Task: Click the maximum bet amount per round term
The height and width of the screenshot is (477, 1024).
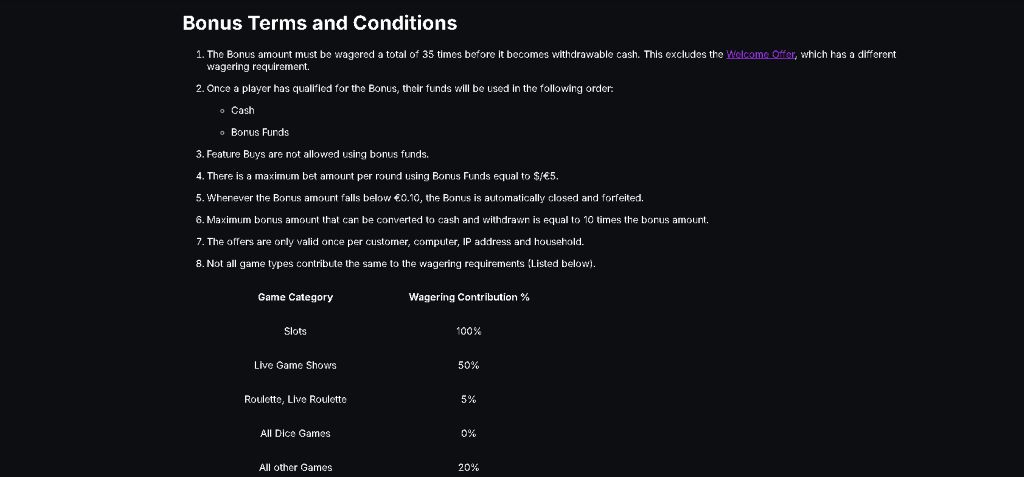Action: pyautogui.click(x=389, y=176)
